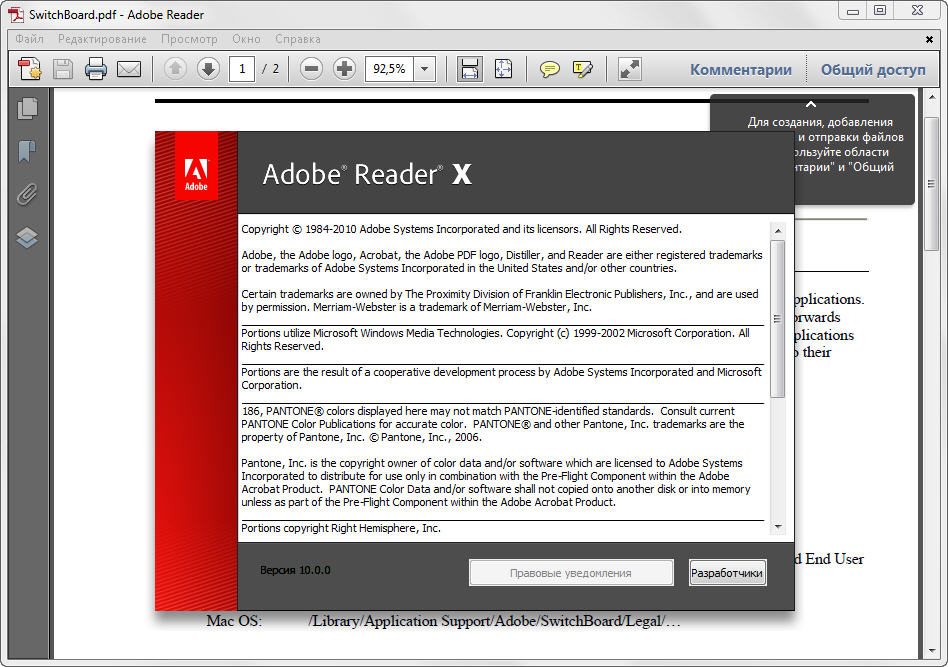Click the 'Certain trademarks are owned by' paragraph

coord(500,301)
